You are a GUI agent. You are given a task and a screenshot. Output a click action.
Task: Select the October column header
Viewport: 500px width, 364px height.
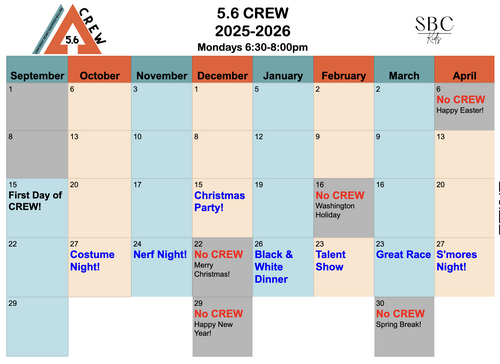coord(100,69)
